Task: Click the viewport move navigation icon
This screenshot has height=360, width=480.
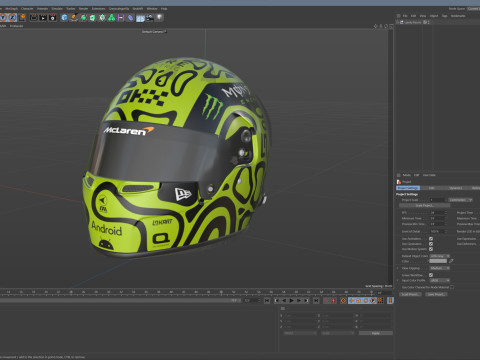Action: coord(376,26)
